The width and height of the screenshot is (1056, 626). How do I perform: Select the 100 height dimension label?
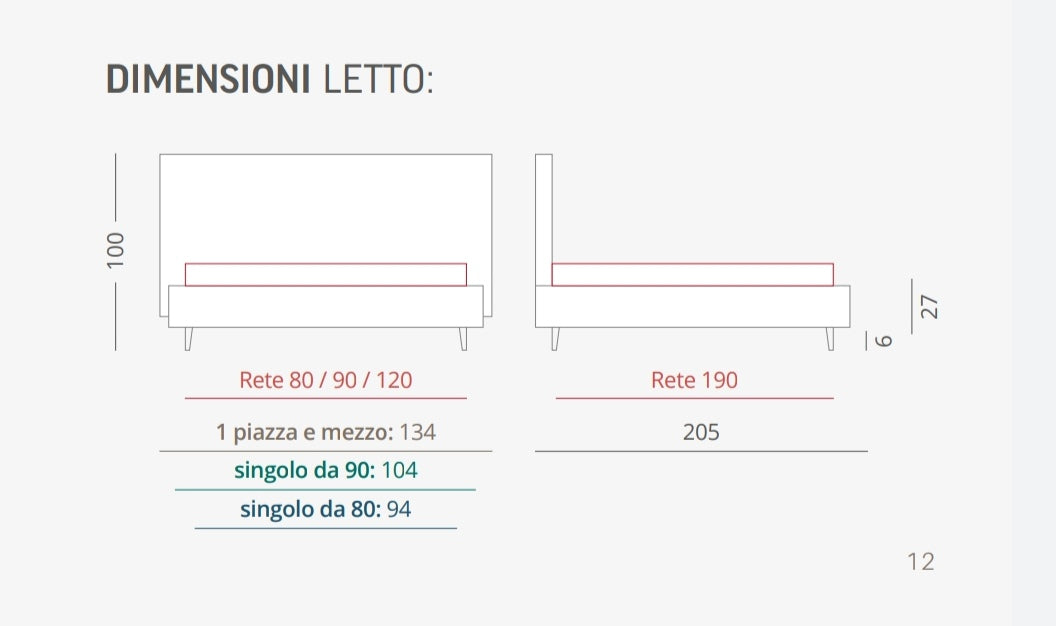(115, 250)
